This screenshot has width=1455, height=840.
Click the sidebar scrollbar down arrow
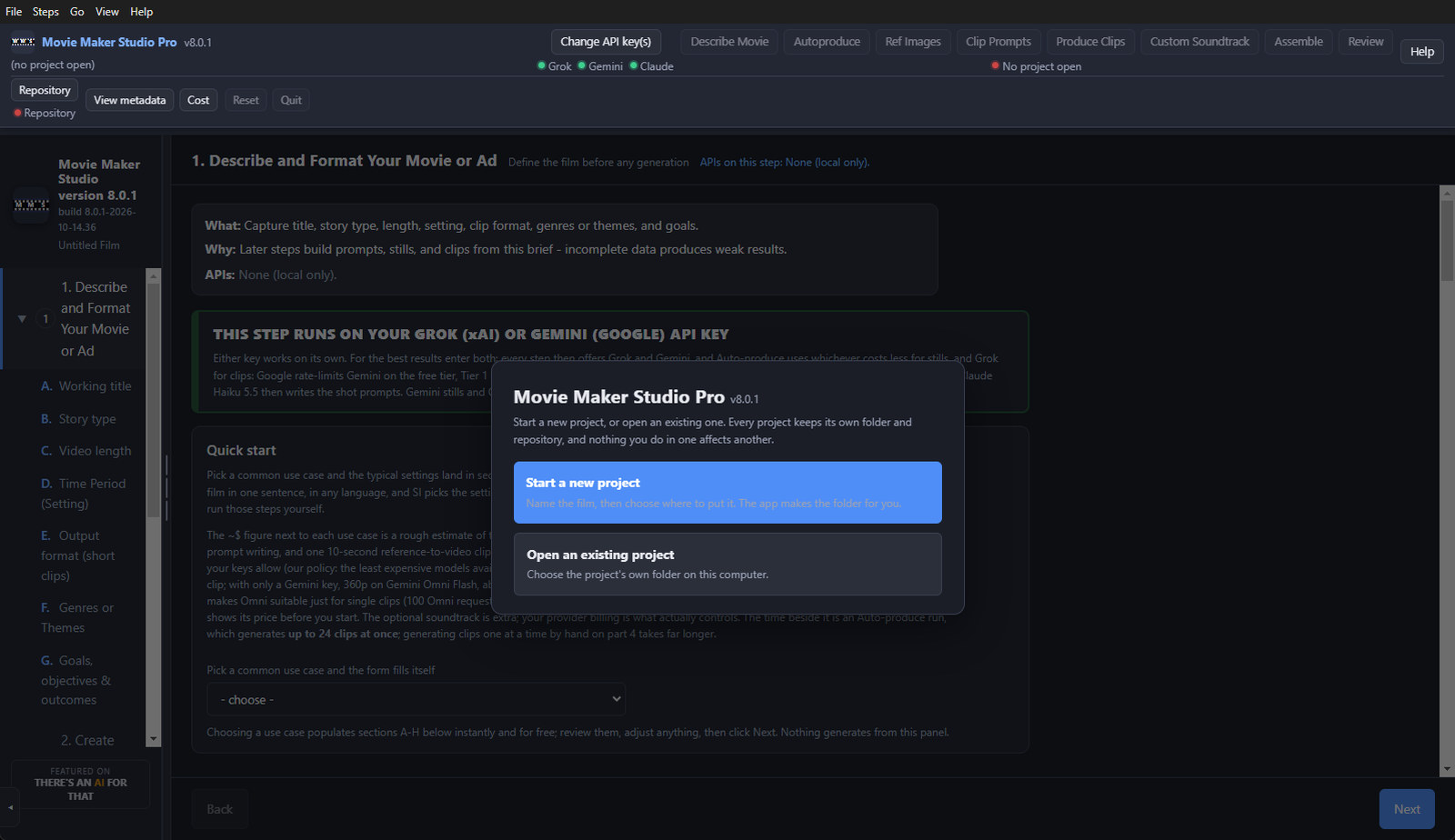coord(153,739)
